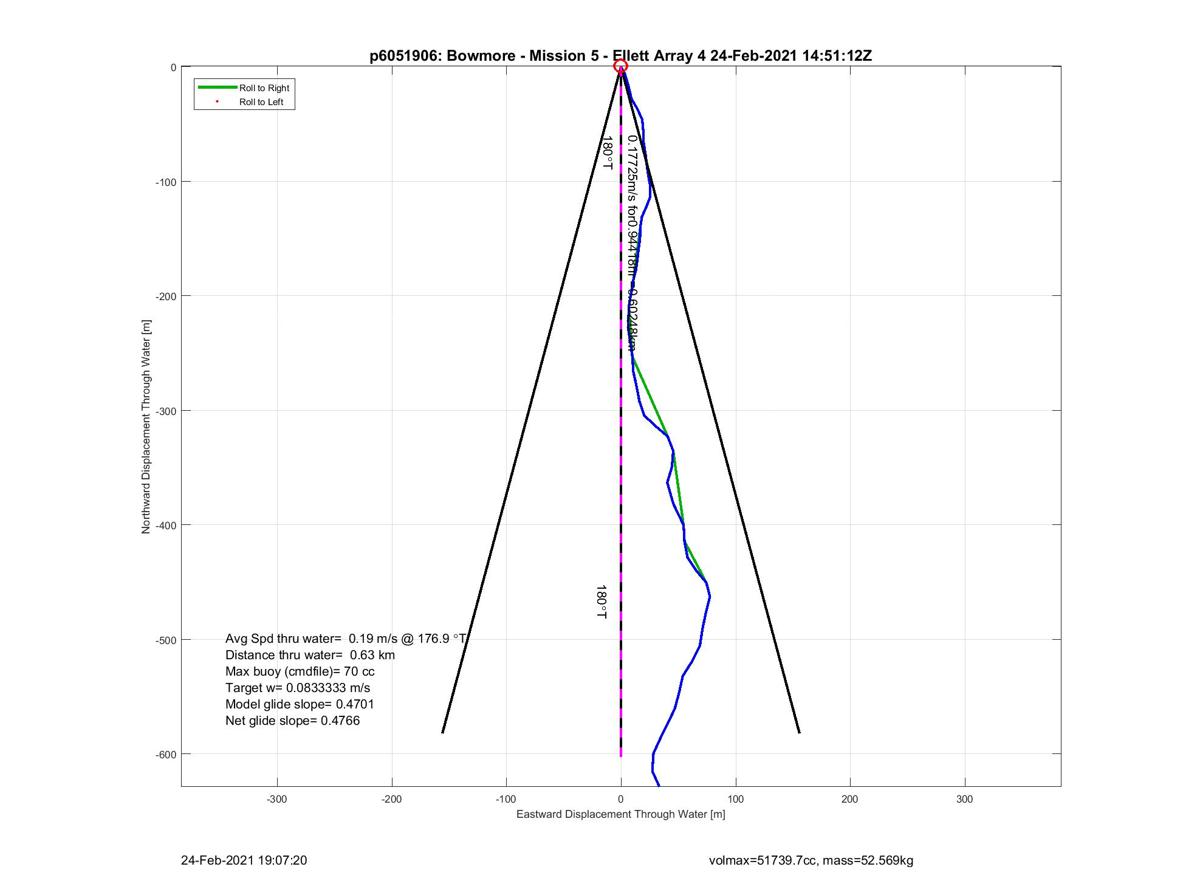Click the -100 tick on the vertical axis
This screenshot has height=885, width=1200.
coord(165,182)
